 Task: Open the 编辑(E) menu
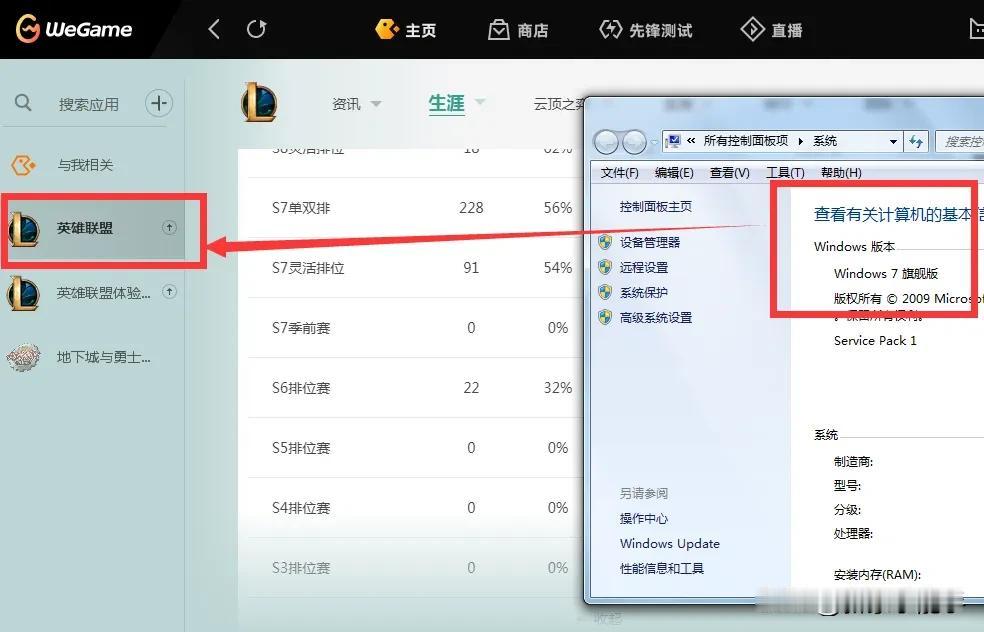[x=674, y=173]
